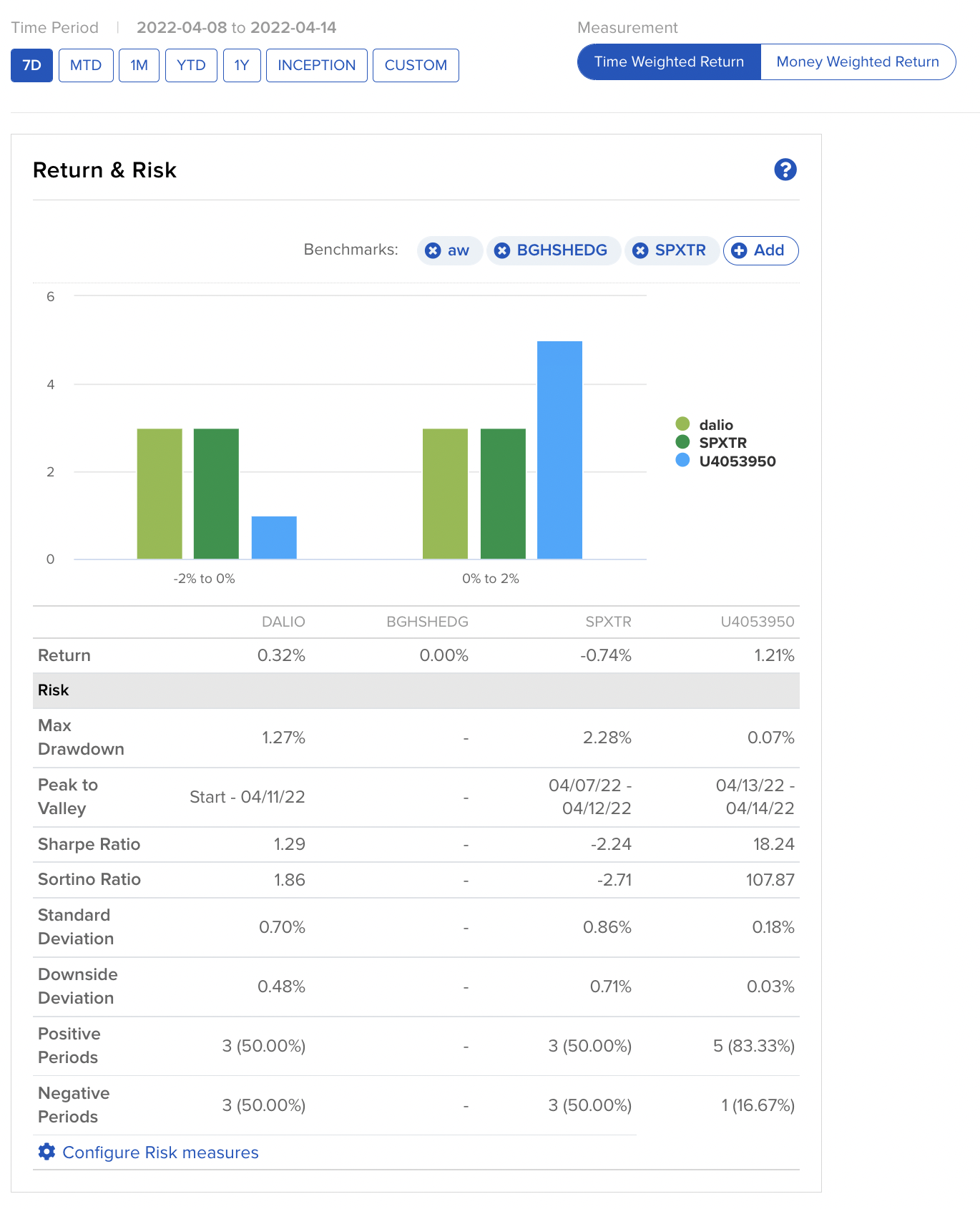Remove the SPXTR benchmark via its X icon
This screenshot has width=980, height=1209.
click(640, 250)
